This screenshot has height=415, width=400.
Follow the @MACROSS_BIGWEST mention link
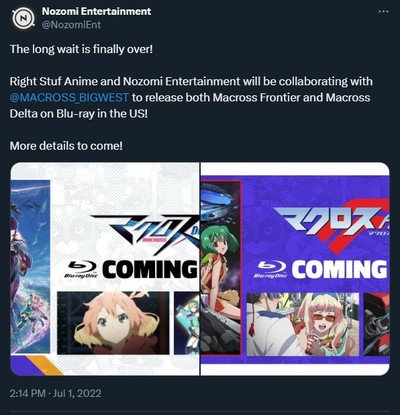(x=69, y=98)
